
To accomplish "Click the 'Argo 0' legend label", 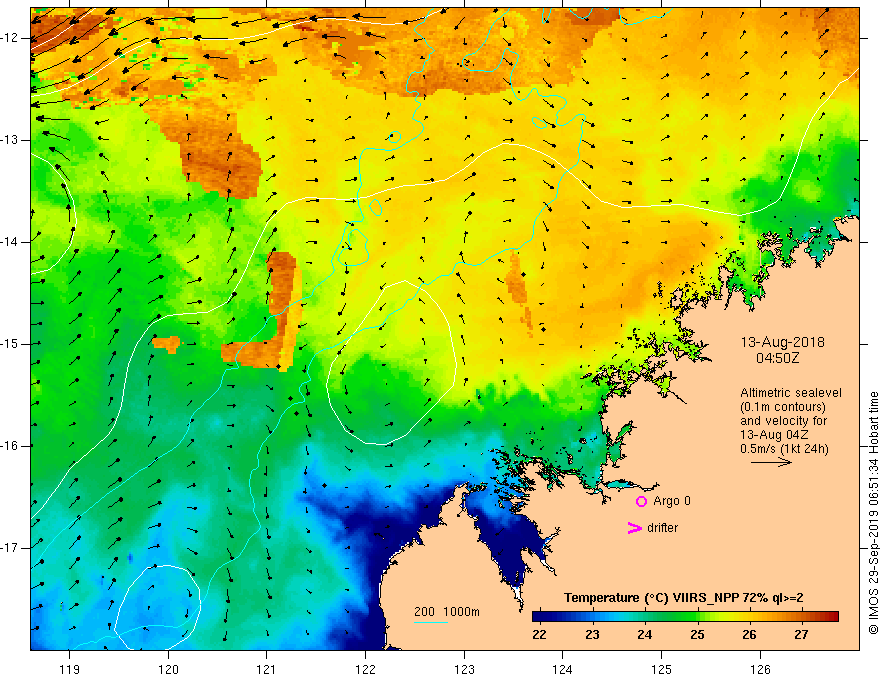I will (672, 501).
